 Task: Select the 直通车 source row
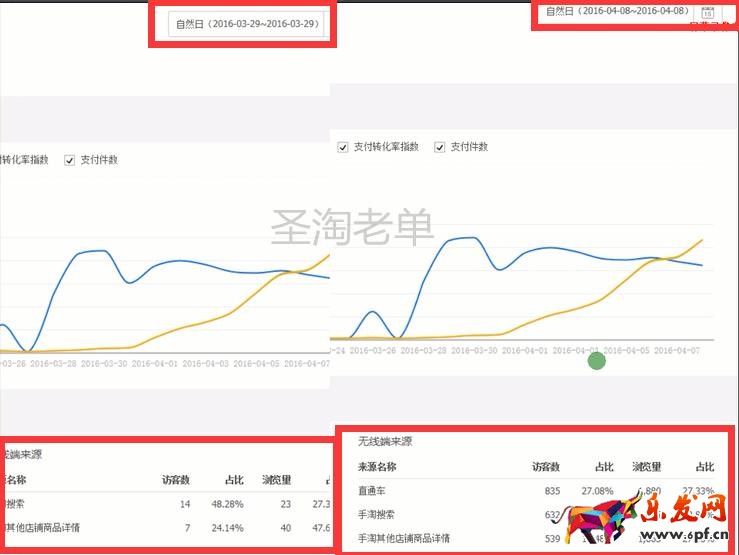(x=372, y=491)
